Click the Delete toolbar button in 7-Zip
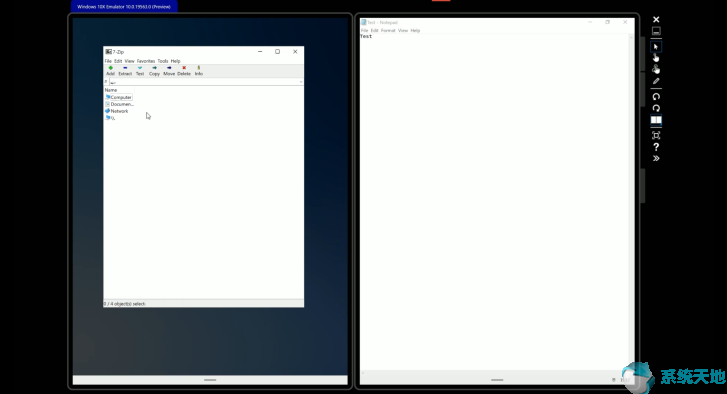 tap(184, 70)
